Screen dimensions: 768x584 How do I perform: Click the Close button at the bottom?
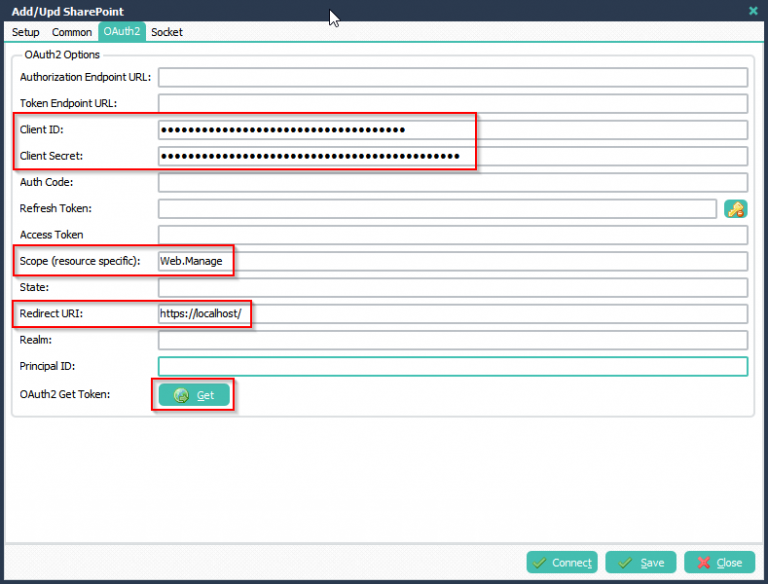(x=720, y=562)
